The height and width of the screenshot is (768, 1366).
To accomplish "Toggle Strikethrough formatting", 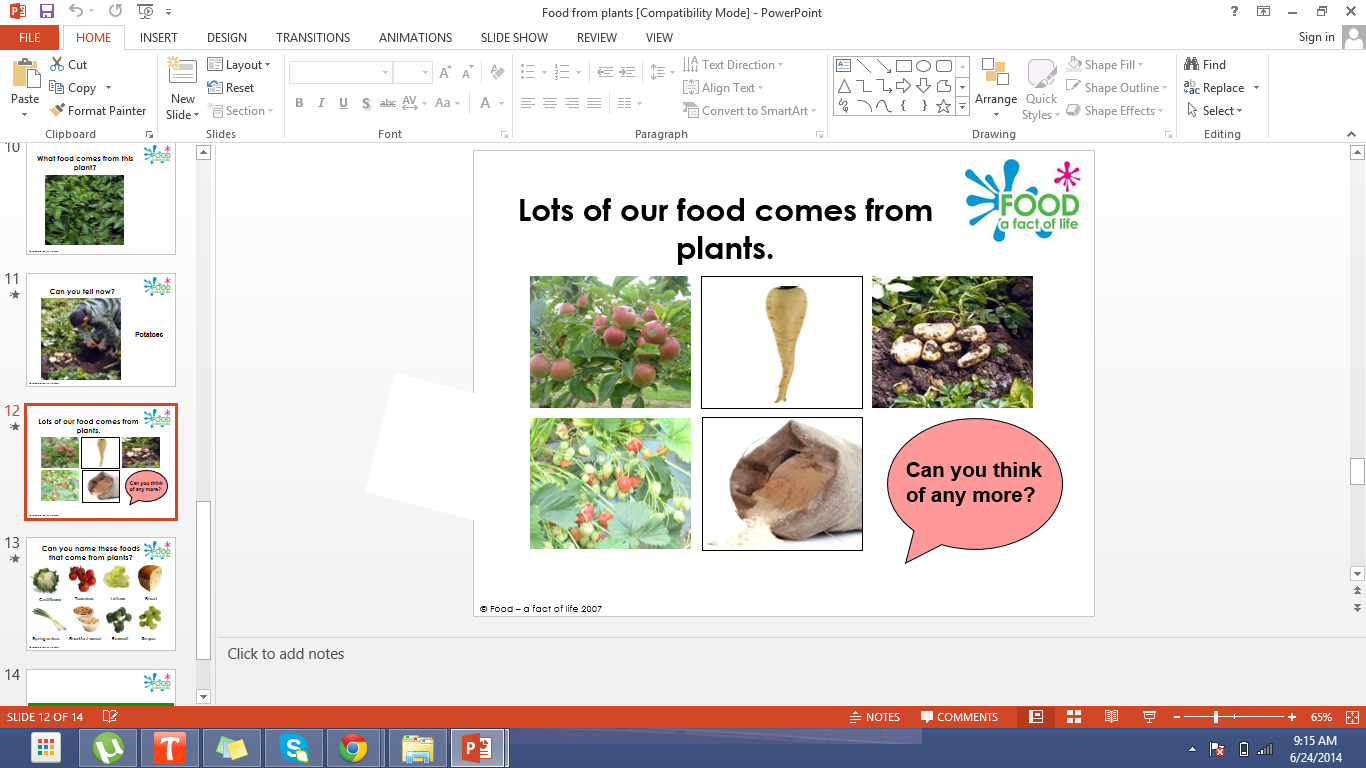I will 388,103.
